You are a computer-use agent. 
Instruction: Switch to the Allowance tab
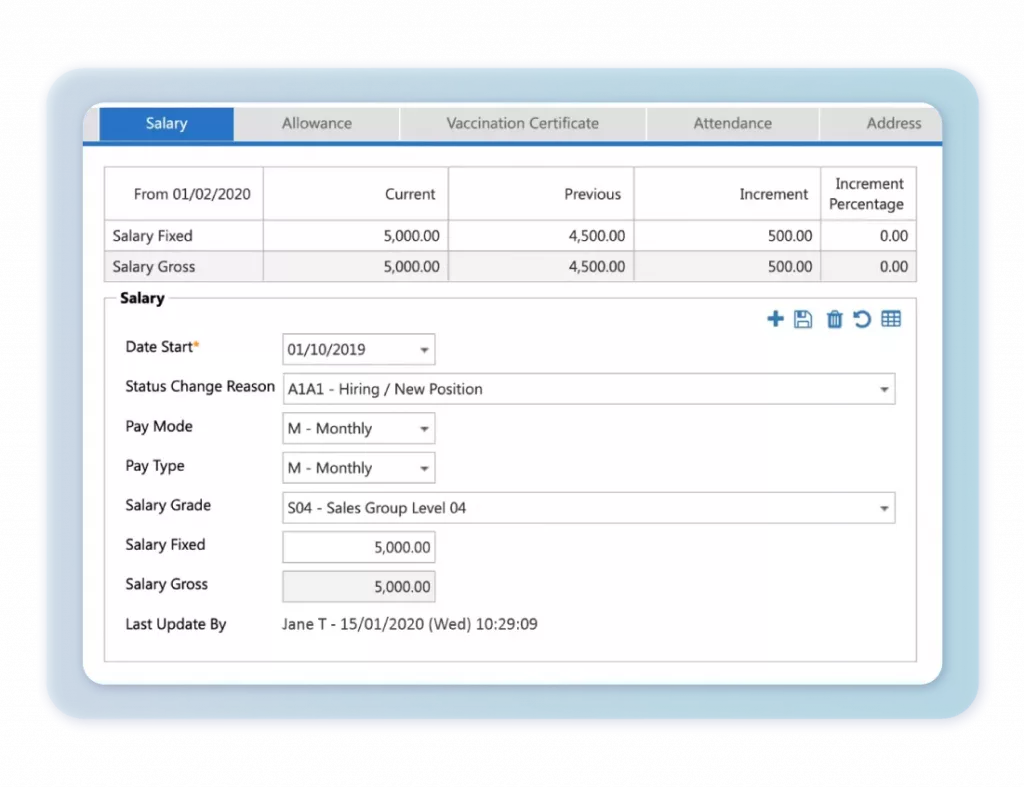coord(316,124)
